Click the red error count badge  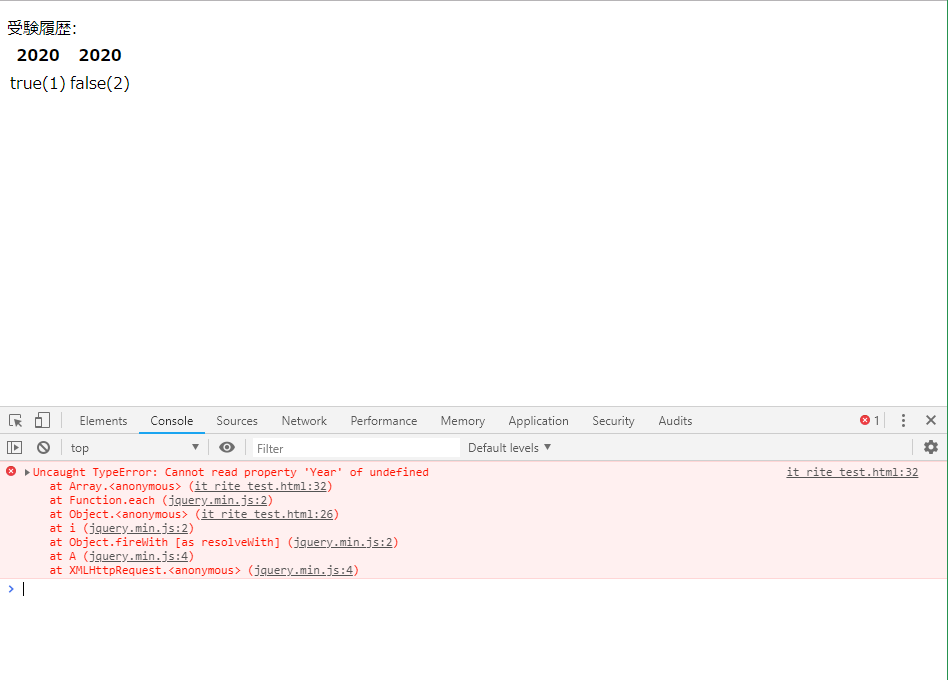[x=868, y=420]
